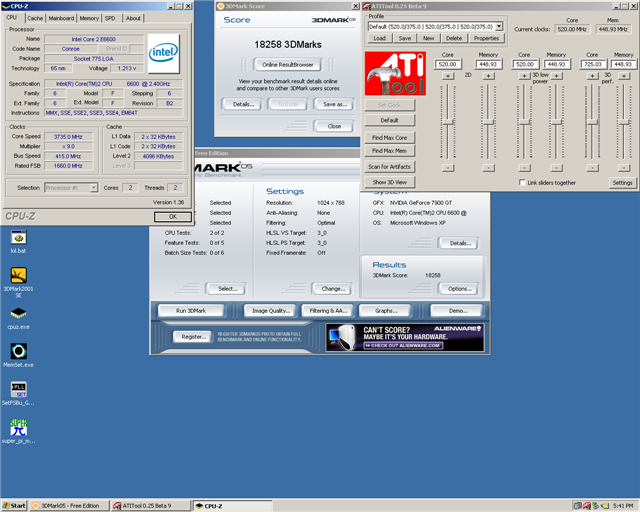Open the CPU-Z processor Selection dropdown

point(93,187)
